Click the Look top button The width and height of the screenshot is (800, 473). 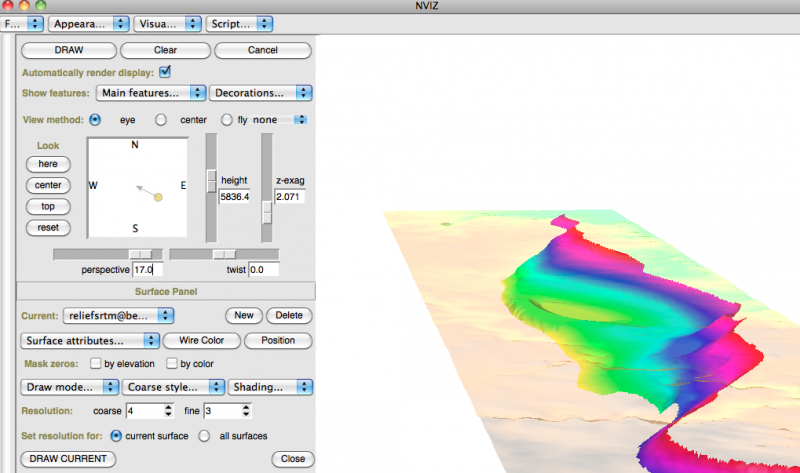click(48, 206)
